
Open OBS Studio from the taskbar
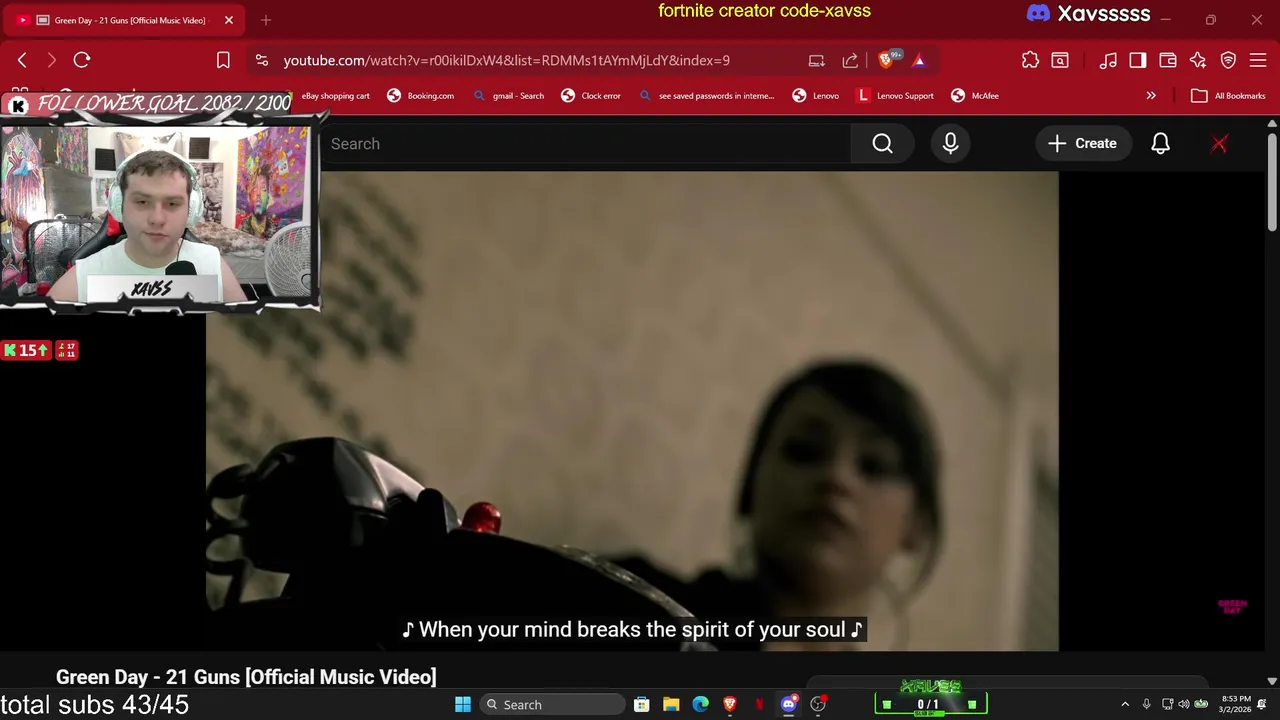pyautogui.click(x=818, y=705)
